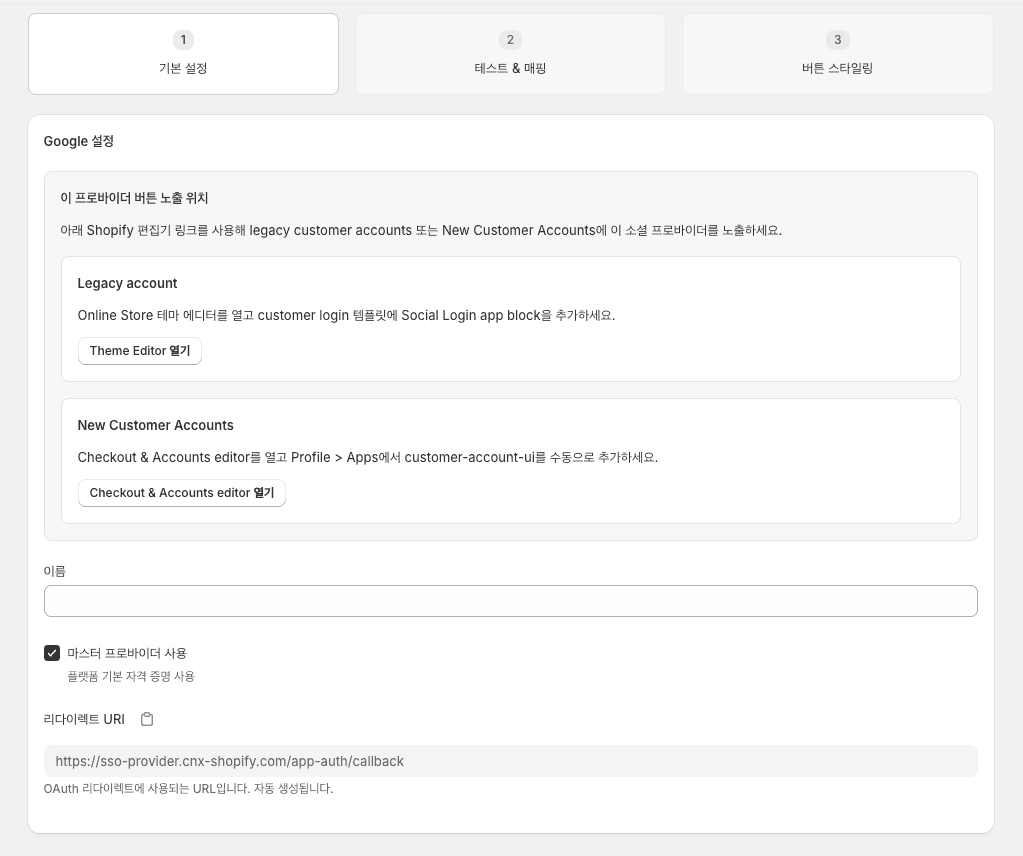Go to the 버튼 스타일링 tab
The width and height of the screenshot is (1023, 856).
(837, 68)
